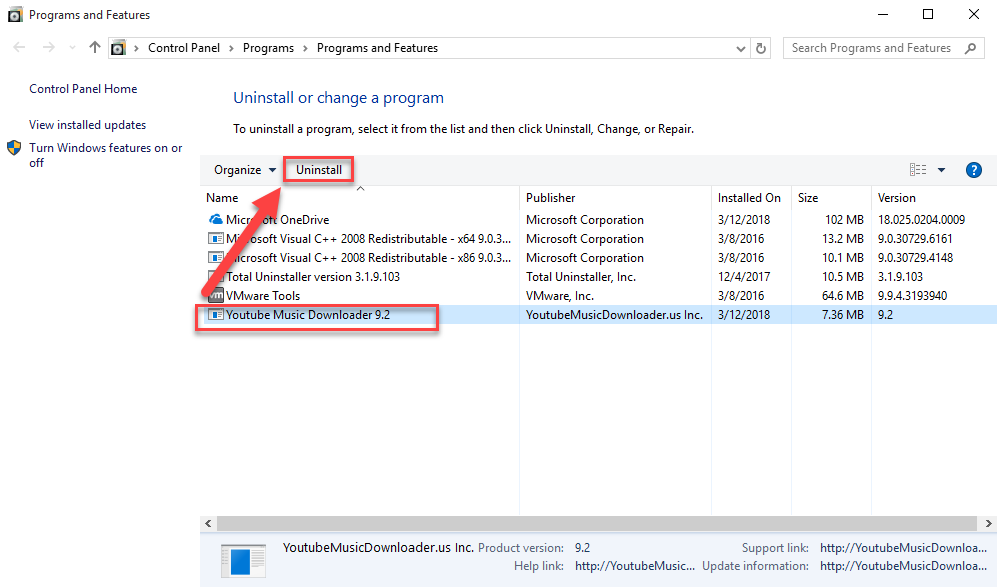Click the details pane program thumbnail
997x587 pixels.
tap(243, 560)
